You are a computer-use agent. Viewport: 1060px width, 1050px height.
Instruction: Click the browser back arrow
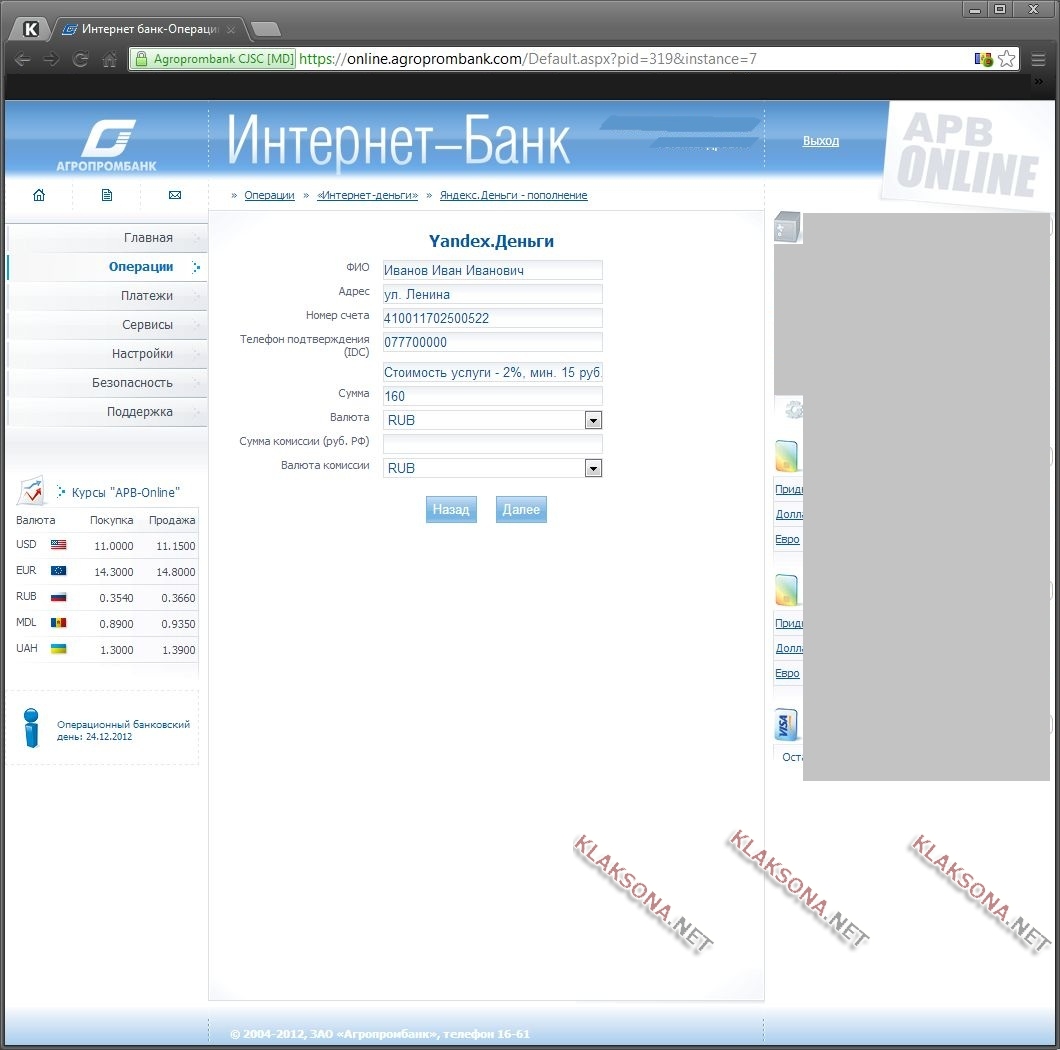[22, 59]
